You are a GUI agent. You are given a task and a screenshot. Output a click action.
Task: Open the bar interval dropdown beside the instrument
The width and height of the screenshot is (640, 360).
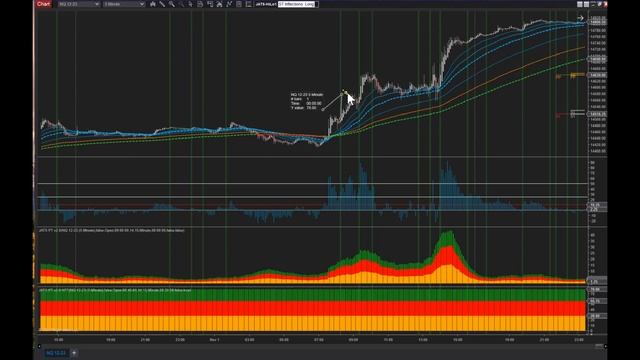click(x=124, y=4)
